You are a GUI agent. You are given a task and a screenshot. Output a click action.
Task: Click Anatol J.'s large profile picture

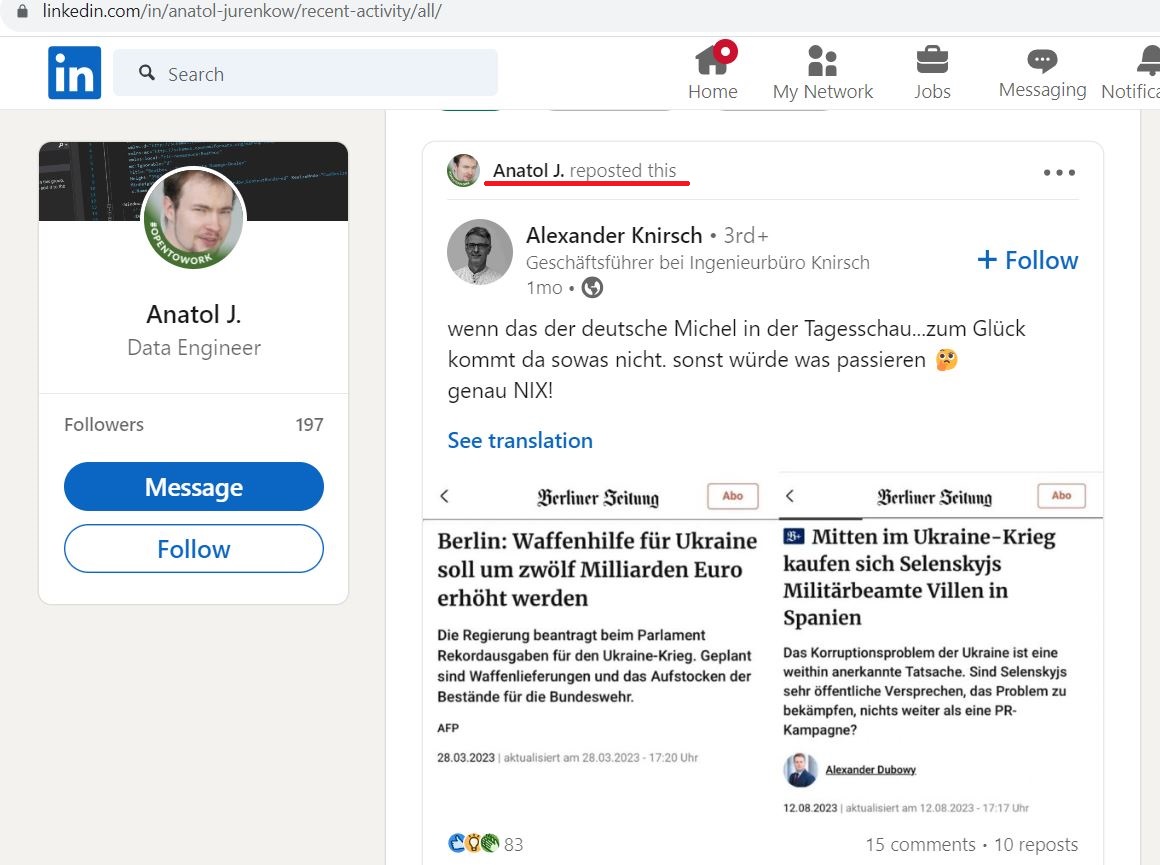pos(194,218)
